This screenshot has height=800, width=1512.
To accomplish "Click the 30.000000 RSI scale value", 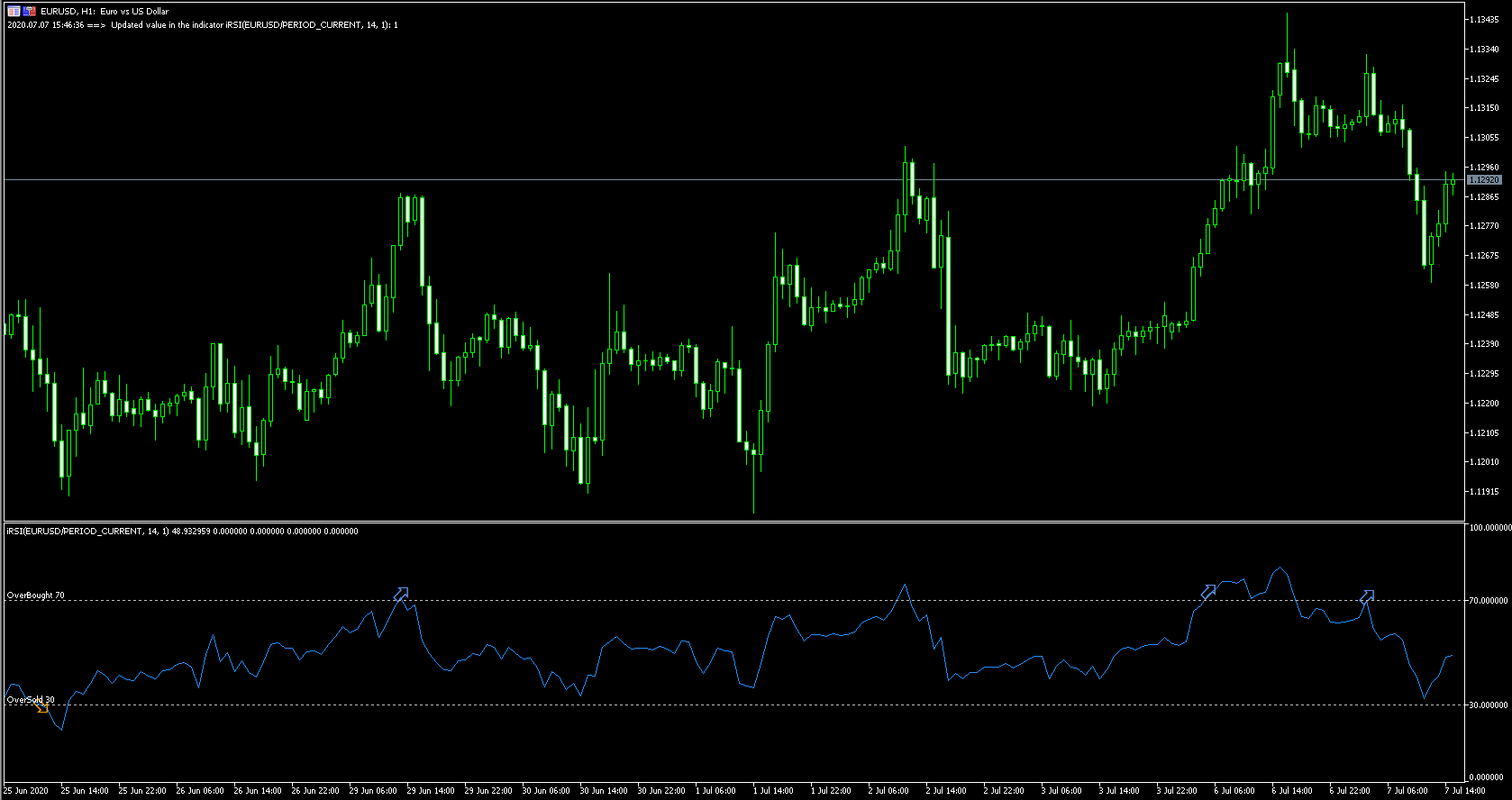I will click(1489, 705).
